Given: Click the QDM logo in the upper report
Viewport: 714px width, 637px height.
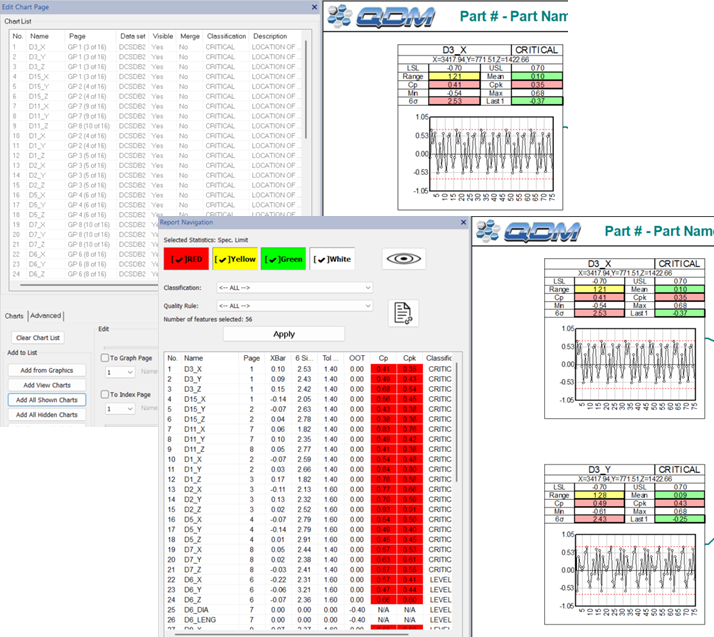Looking at the screenshot, I should coord(381,16).
